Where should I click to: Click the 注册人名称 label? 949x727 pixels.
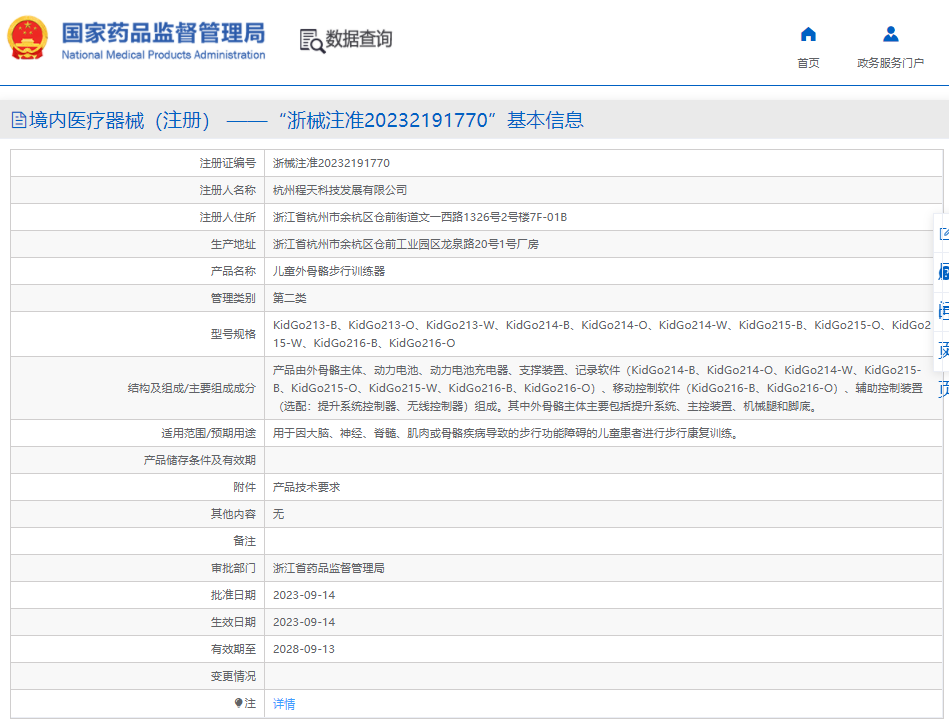(x=228, y=190)
